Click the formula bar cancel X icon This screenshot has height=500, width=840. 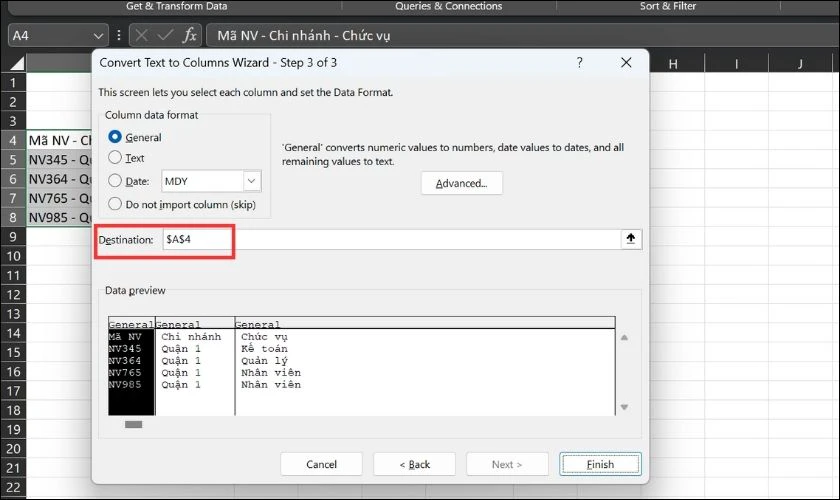142,35
